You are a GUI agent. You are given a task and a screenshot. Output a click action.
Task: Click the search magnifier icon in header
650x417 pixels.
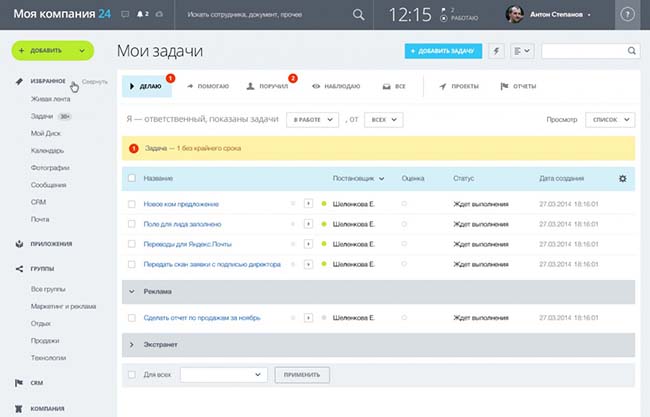[359, 15]
